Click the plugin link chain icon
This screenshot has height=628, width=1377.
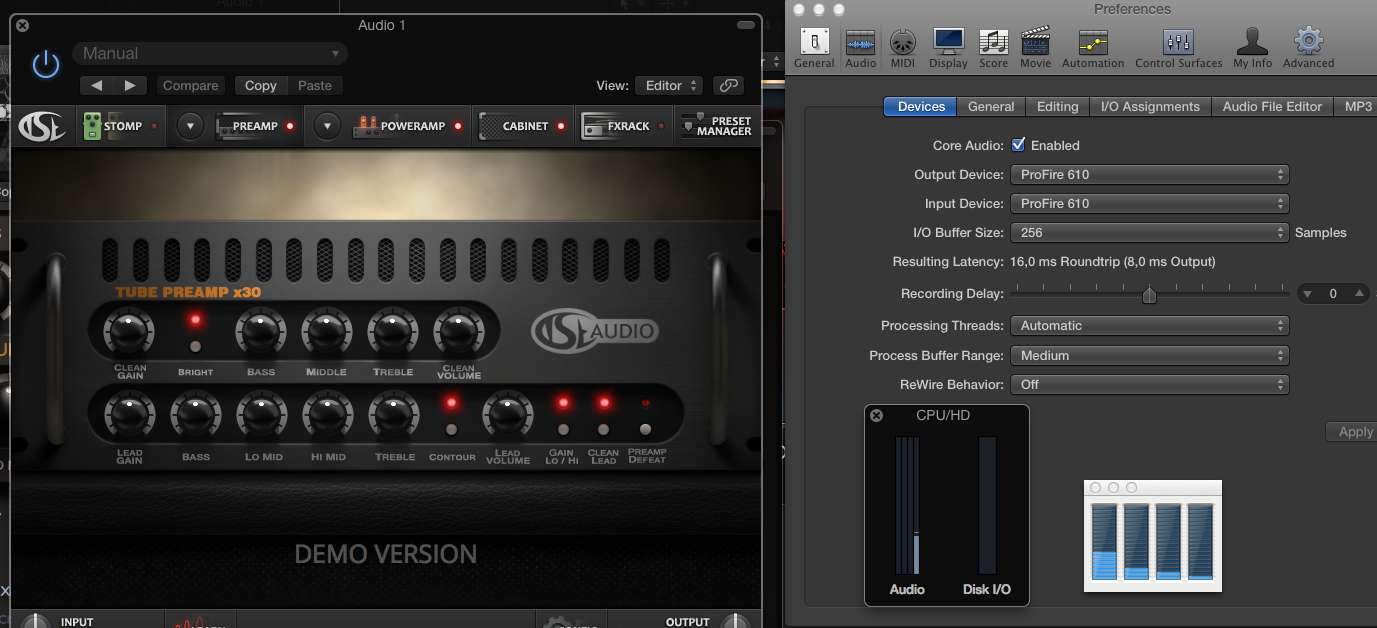(x=729, y=86)
